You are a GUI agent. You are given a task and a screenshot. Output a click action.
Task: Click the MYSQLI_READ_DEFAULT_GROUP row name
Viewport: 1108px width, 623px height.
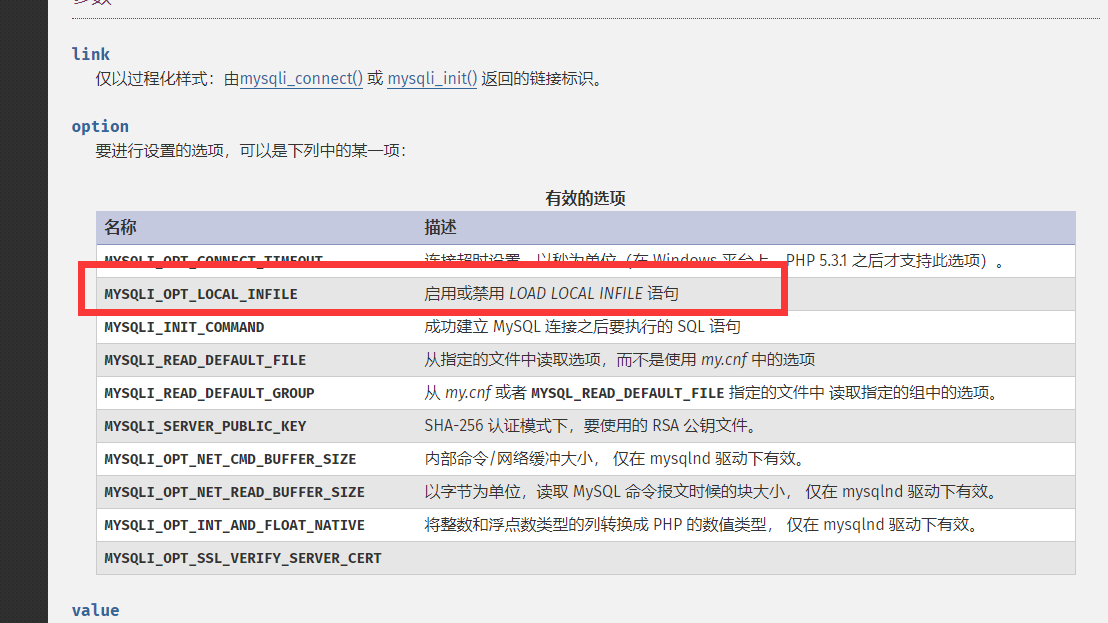pos(209,393)
